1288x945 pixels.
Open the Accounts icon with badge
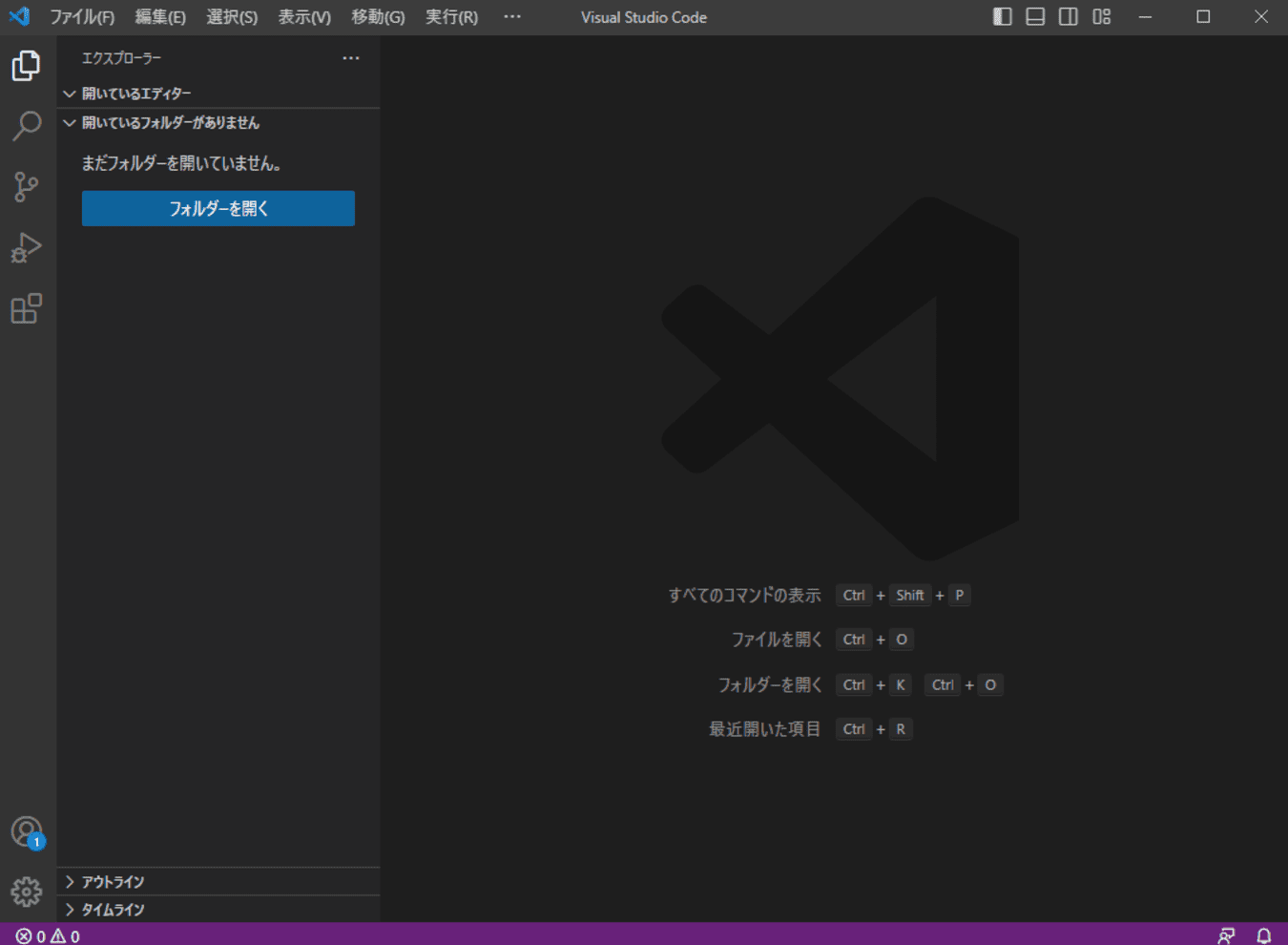(x=27, y=832)
